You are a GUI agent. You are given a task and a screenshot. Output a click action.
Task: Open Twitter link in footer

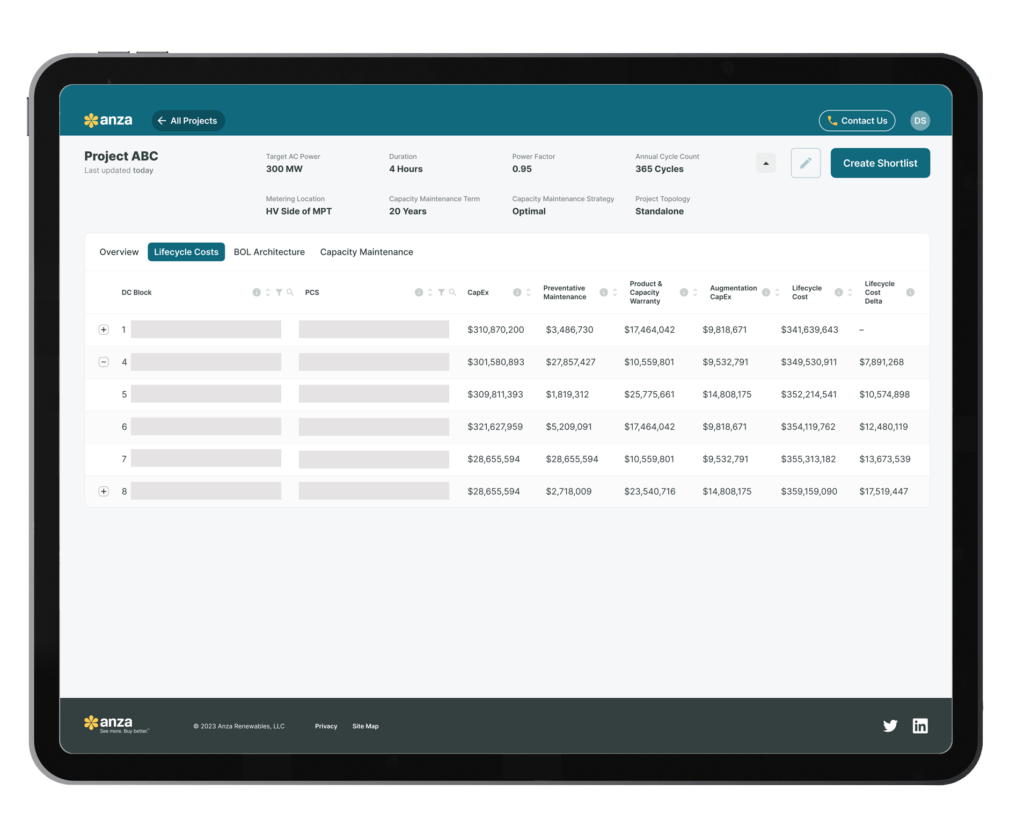pyautogui.click(x=890, y=726)
